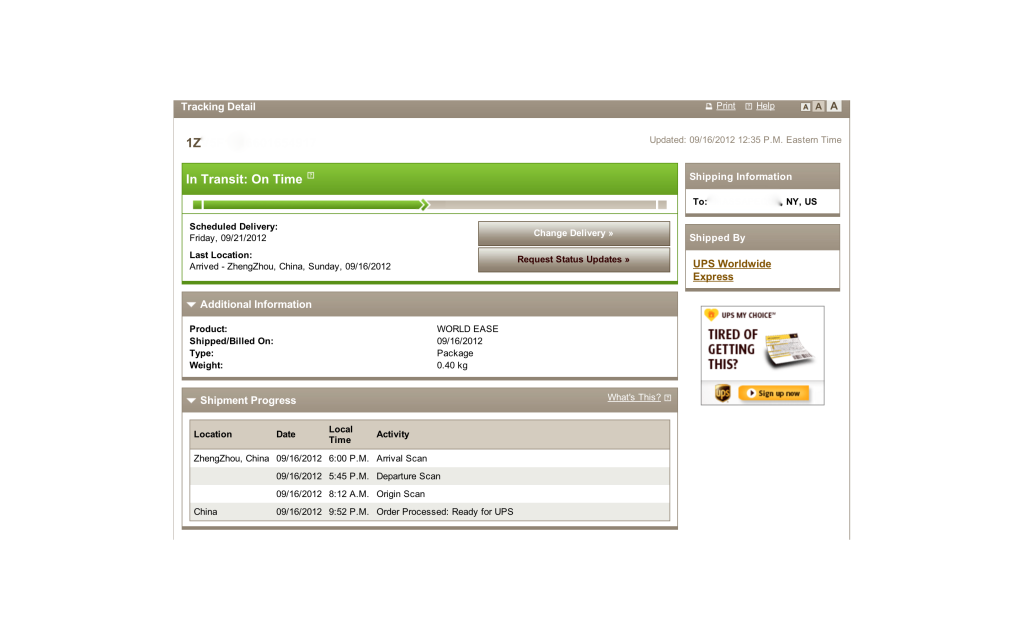Collapse the Shipment Progress section
The height and width of the screenshot is (640, 1024).
click(191, 400)
